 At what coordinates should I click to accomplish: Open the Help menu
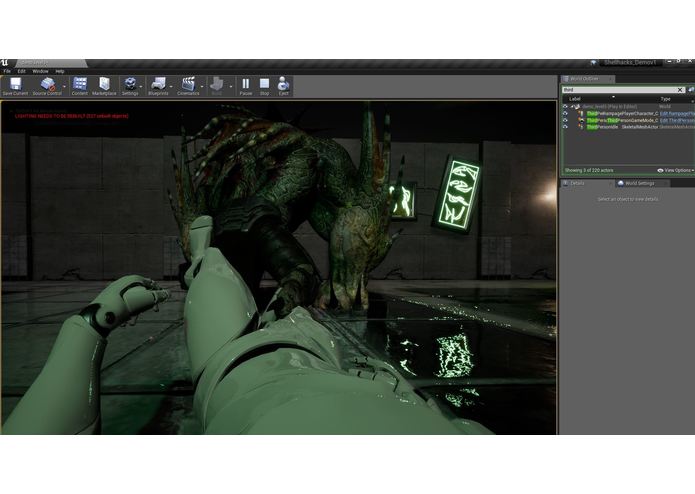click(60, 71)
